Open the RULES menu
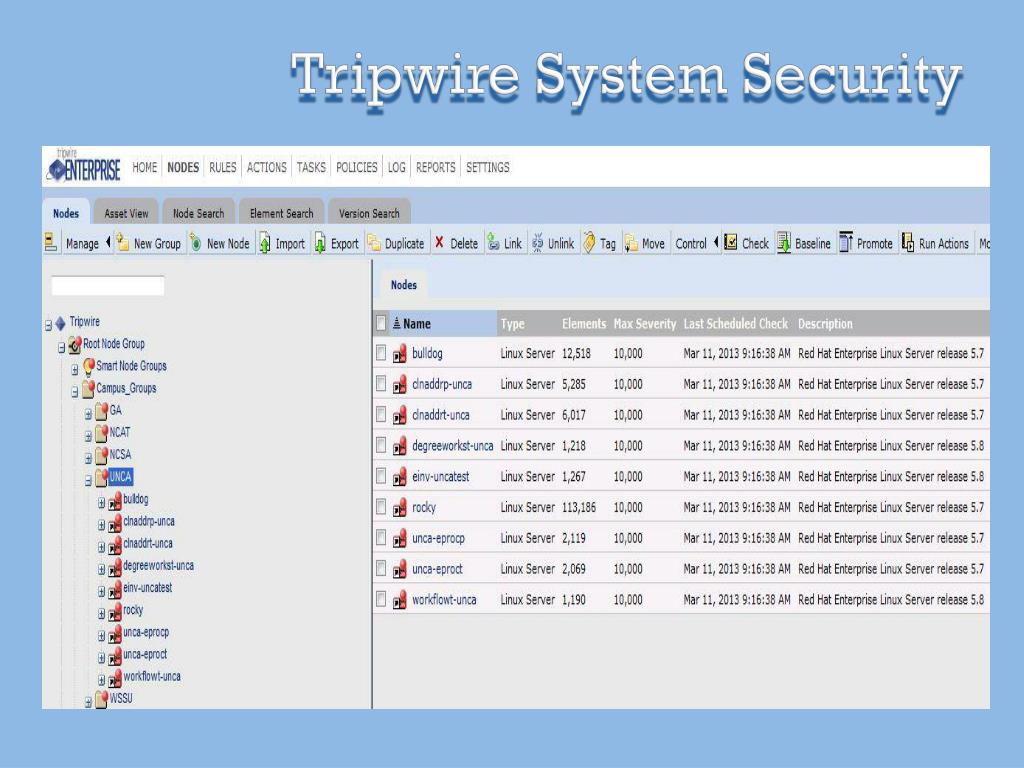 (223, 167)
